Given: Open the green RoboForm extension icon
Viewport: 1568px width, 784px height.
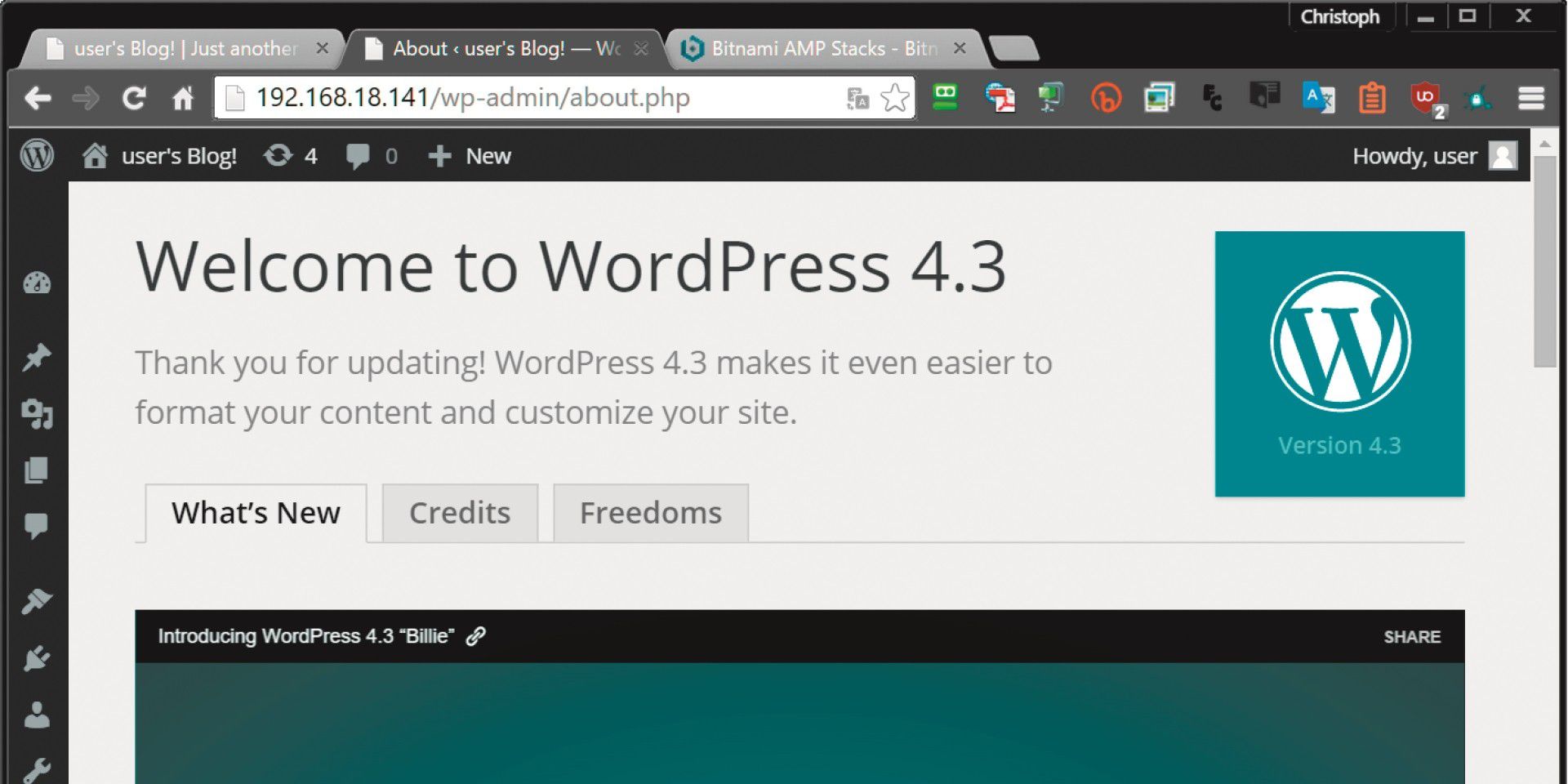Looking at the screenshot, I should (x=946, y=97).
